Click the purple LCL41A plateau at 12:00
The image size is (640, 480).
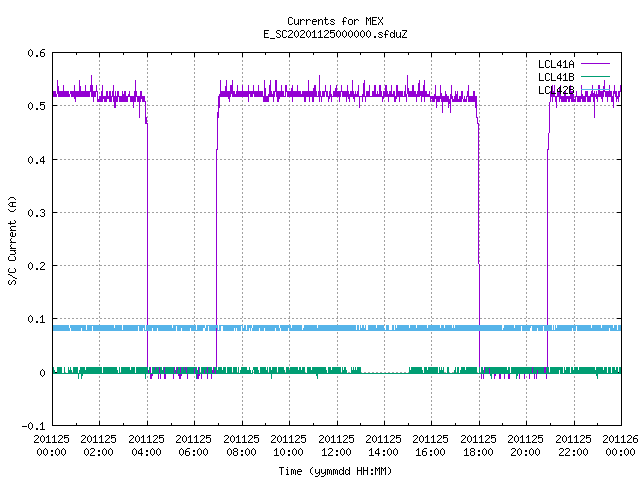(337, 94)
